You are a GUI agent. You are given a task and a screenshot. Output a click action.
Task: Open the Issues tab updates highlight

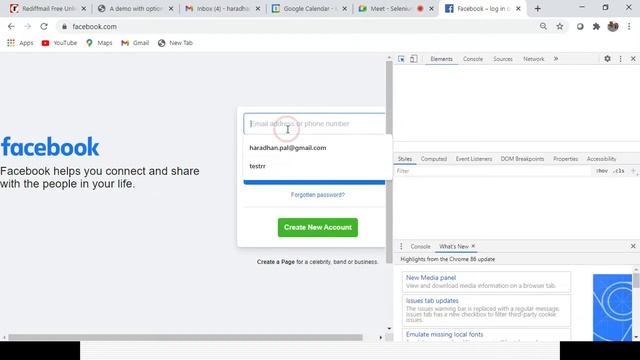(486, 311)
